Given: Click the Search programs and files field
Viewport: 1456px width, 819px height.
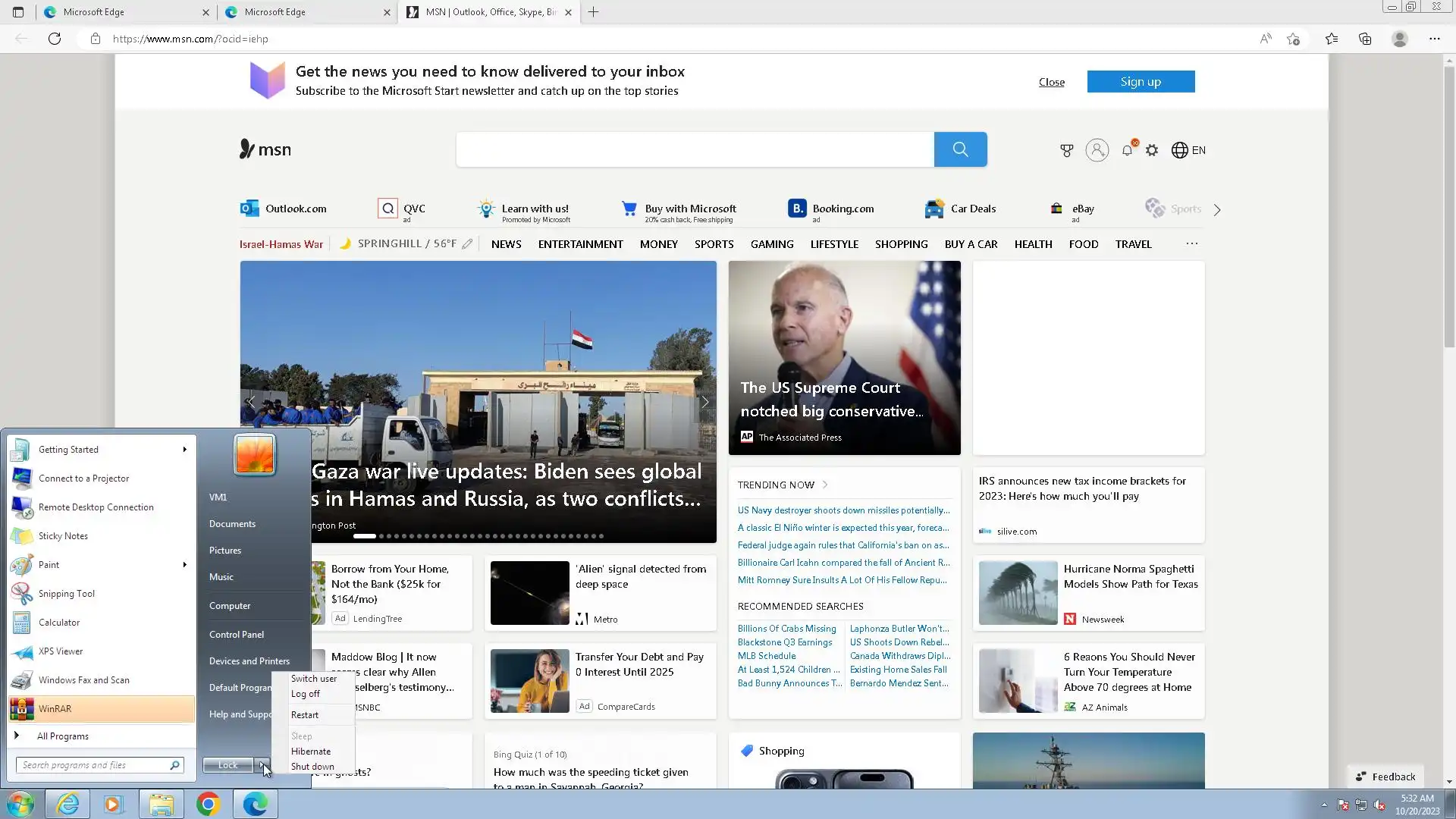Looking at the screenshot, I should tap(93, 765).
